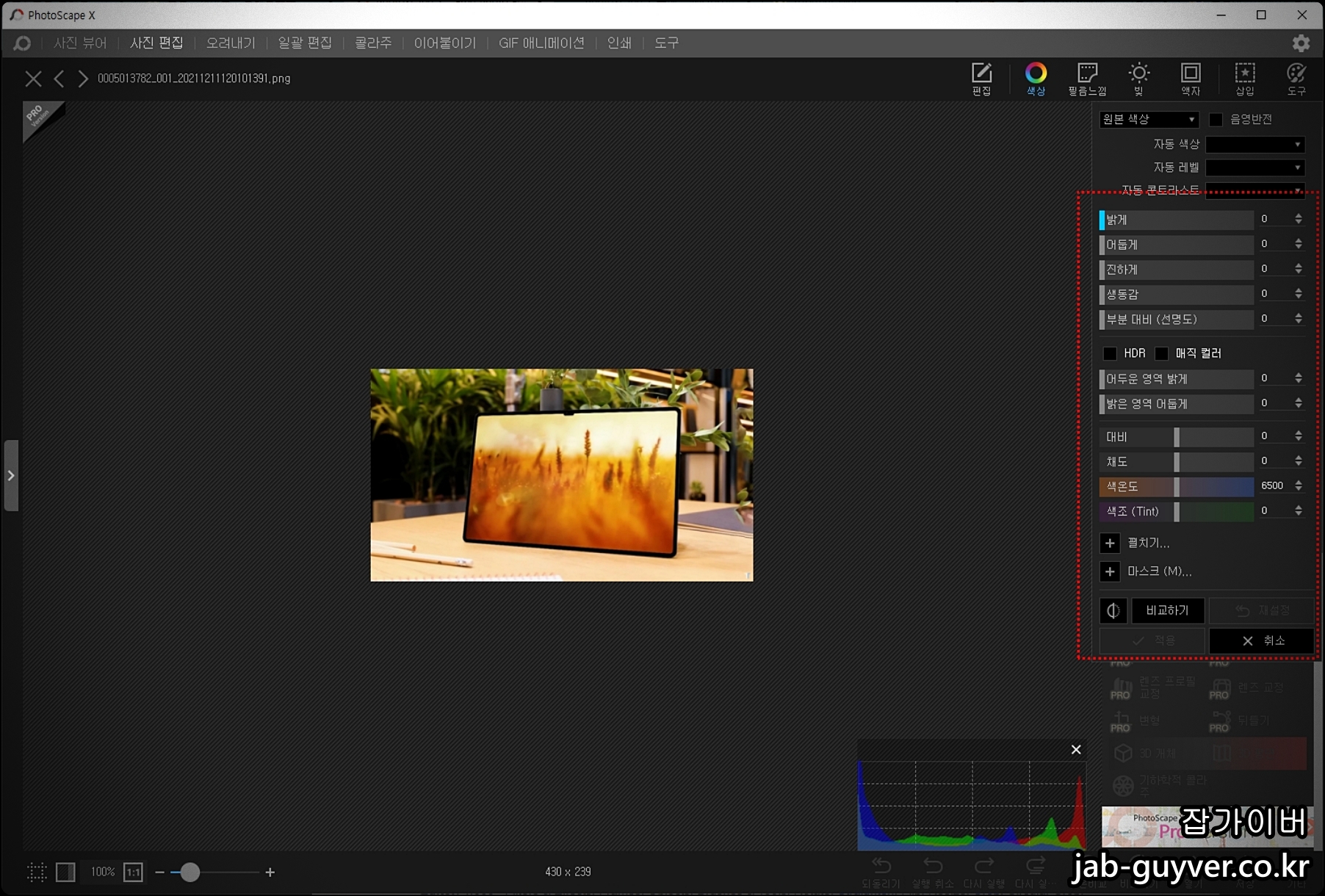Enable the 매직 컬러 checkbox
Viewport: 1325px width, 896px height.
point(1161,353)
